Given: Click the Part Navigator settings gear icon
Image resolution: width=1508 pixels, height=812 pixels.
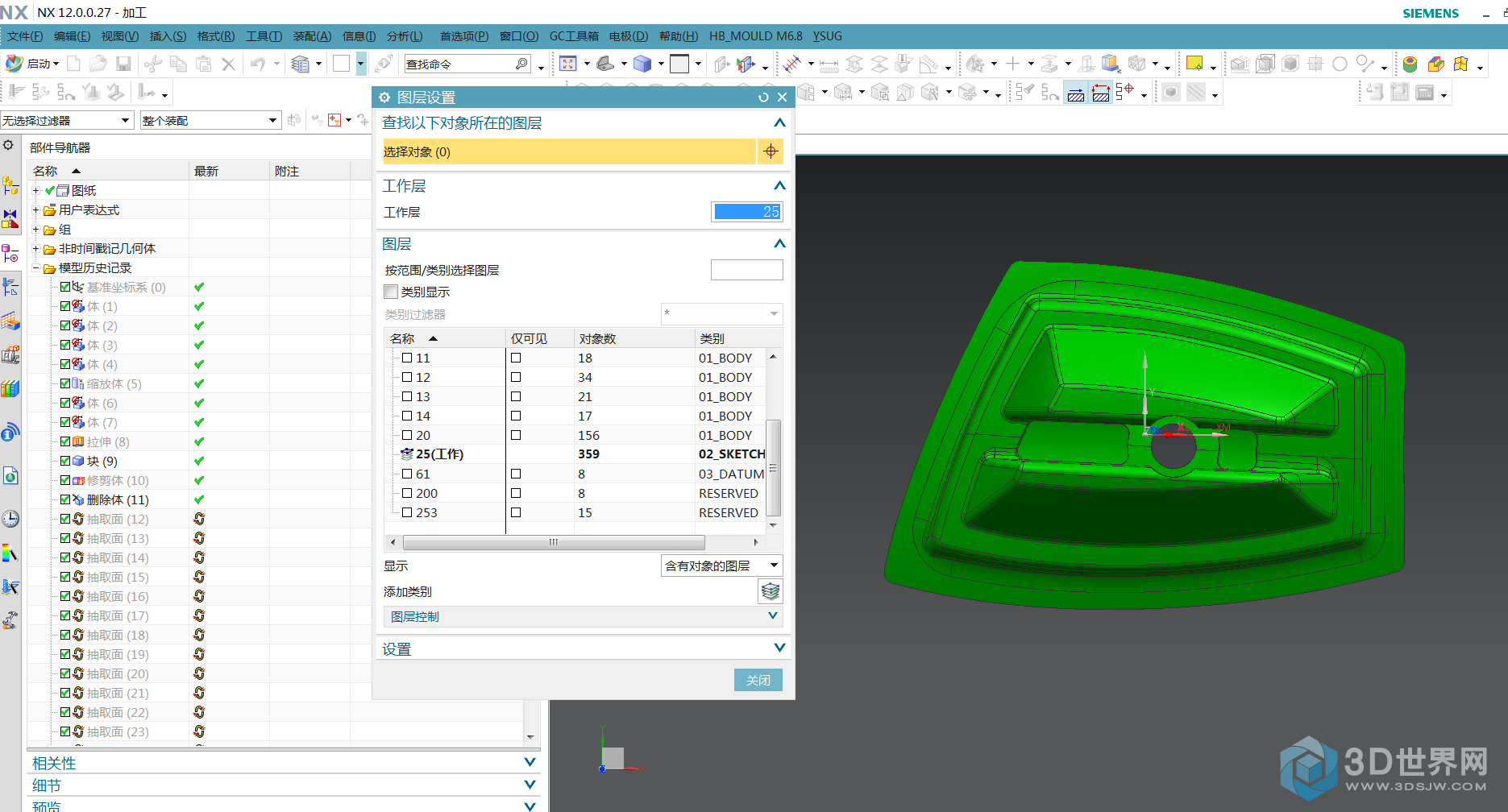Looking at the screenshot, I should (8, 146).
